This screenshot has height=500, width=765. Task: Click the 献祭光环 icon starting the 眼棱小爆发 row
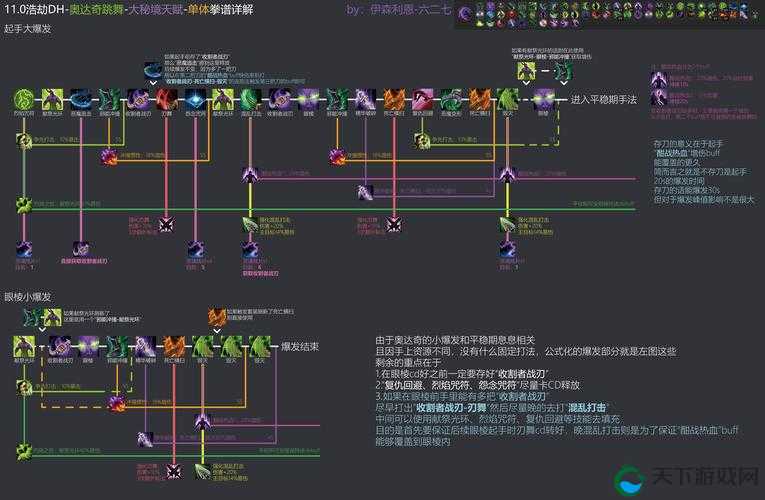(24, 346)
